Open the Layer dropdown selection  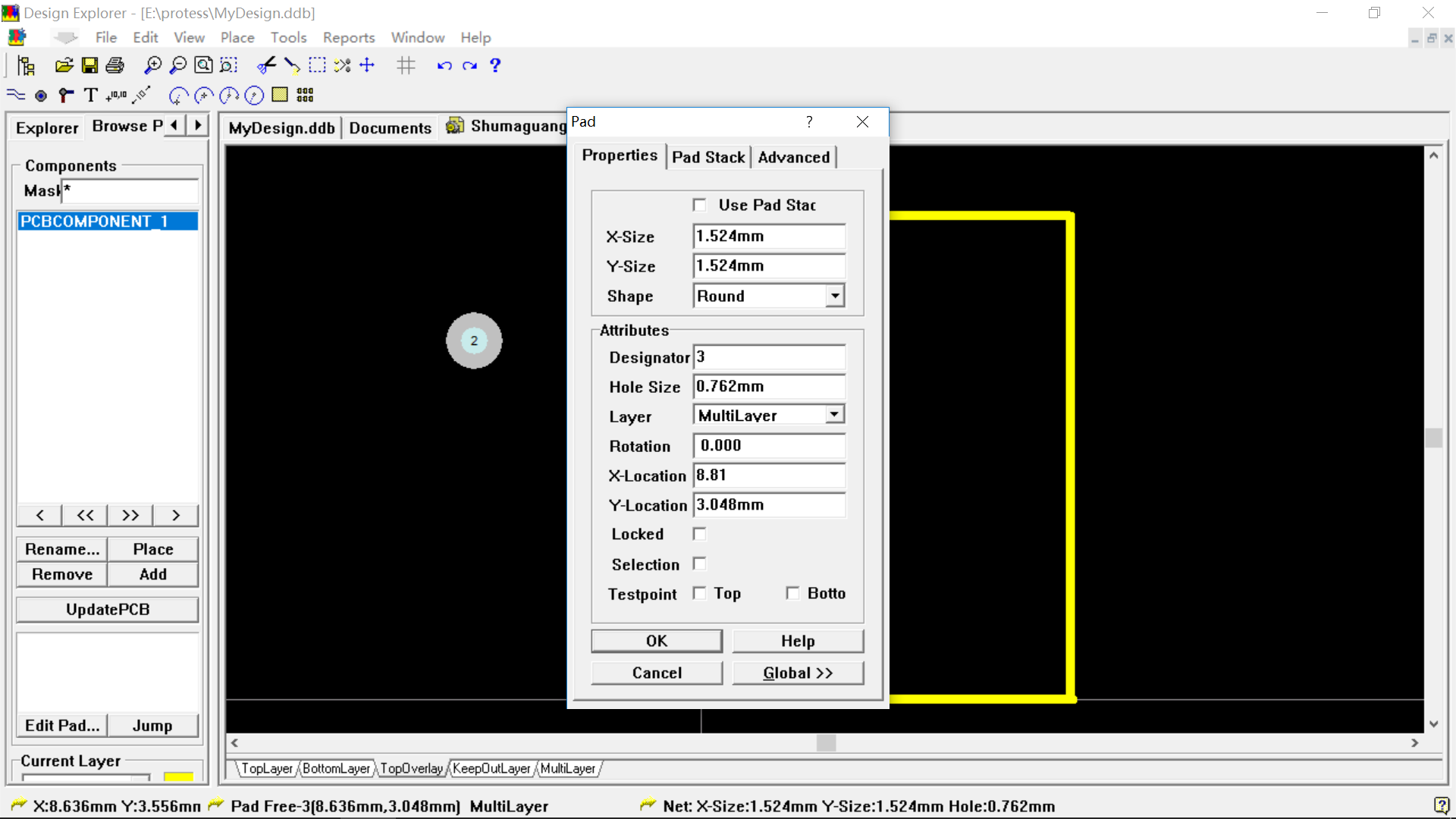[835, 415]
